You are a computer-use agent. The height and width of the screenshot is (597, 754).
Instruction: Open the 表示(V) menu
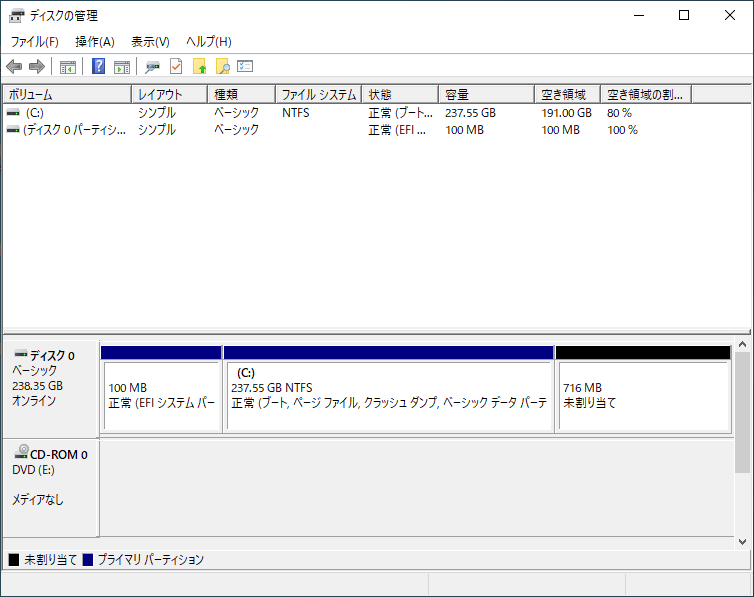(x=150, y=42)
